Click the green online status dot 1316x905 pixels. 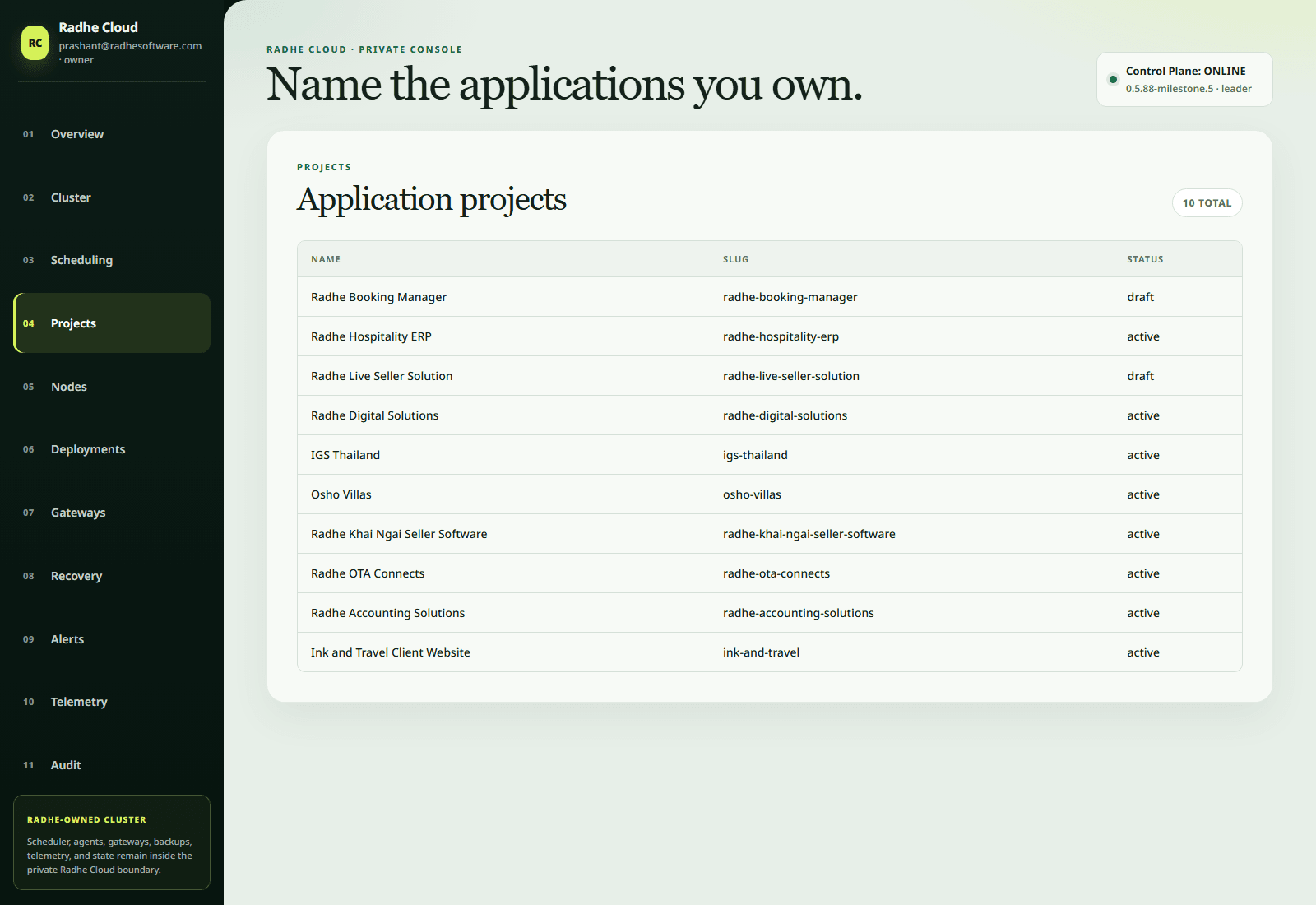click(x=1113, y=80)
